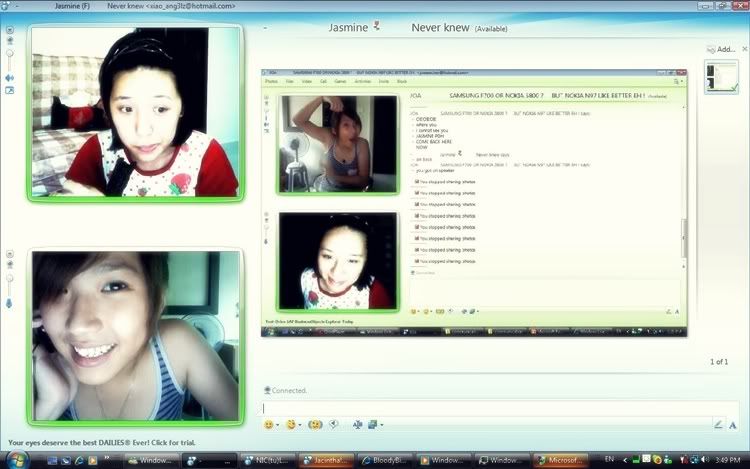Select the shared photo thumbnail in sidebar
This screenshot has width=750, height=469.
tap(721, 76)
